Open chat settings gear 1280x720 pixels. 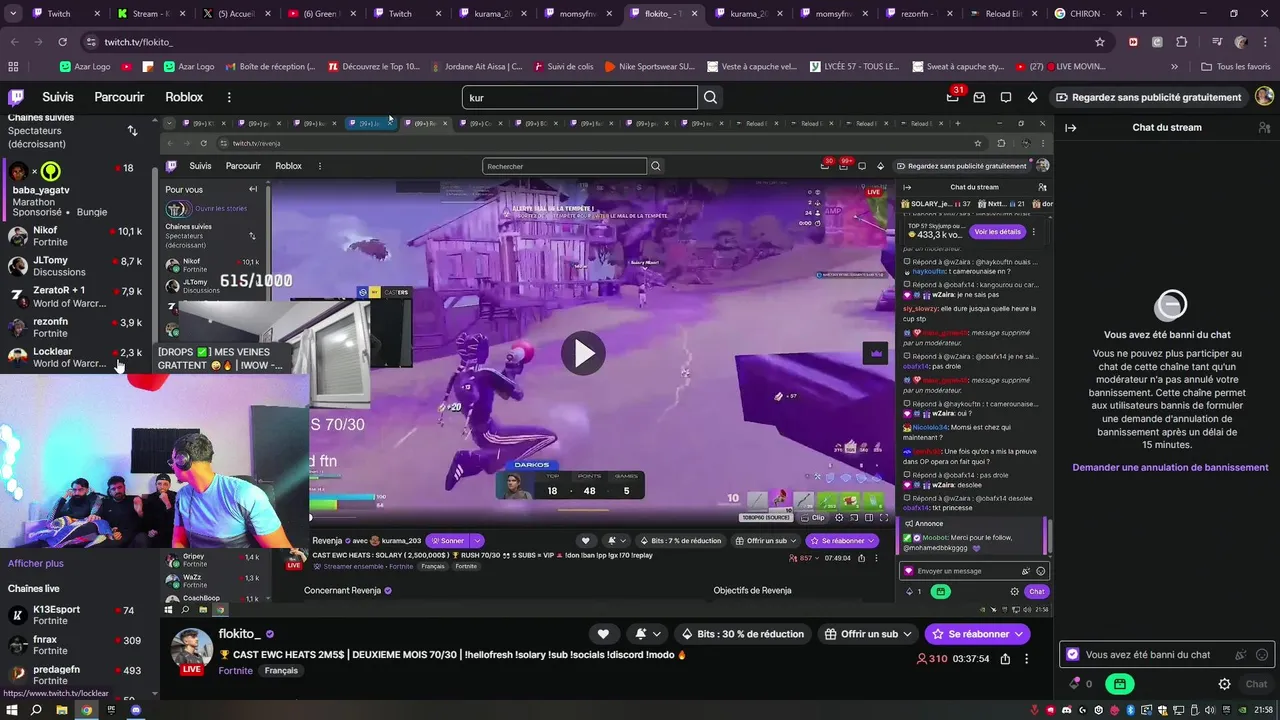(x=1224, y=684)
